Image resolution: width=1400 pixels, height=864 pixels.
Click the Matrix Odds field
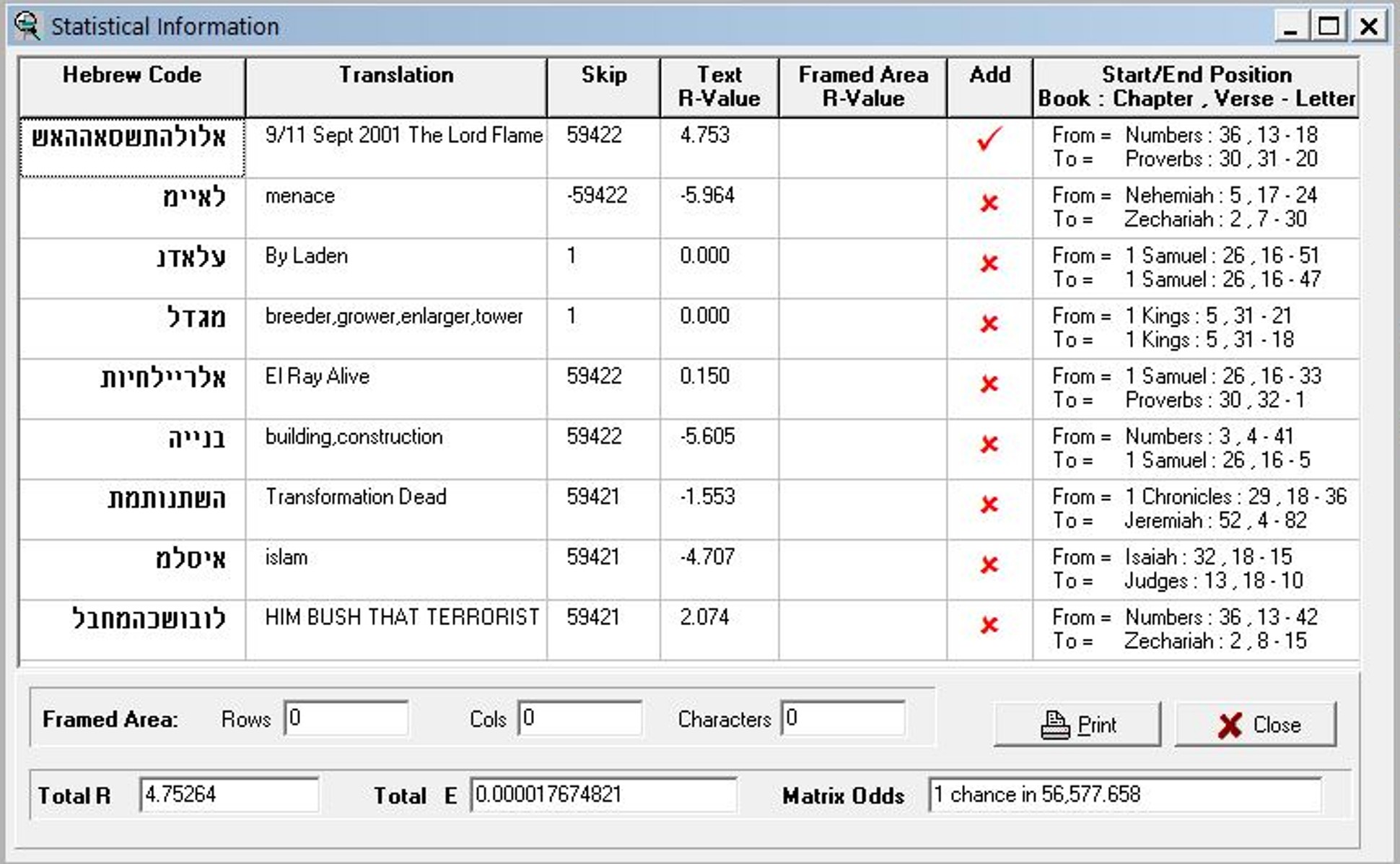click(x=1124, y=795)
